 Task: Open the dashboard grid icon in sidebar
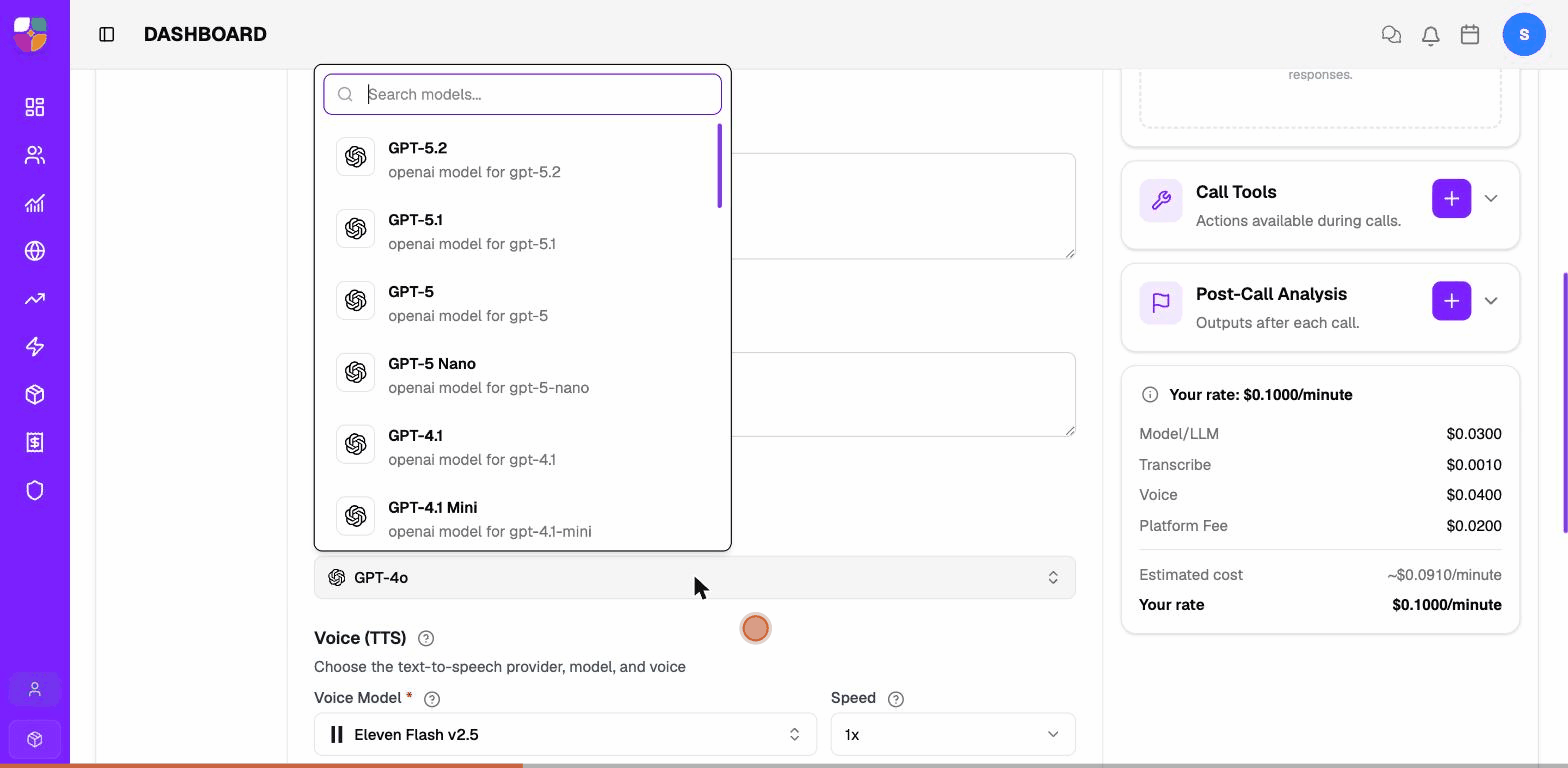(35, 107)
